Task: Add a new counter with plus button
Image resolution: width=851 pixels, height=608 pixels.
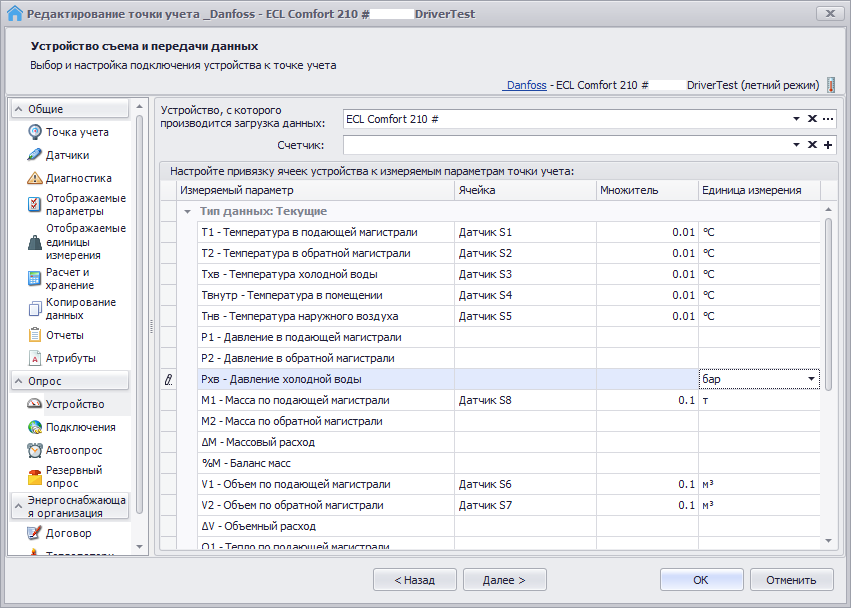Action: pos(828,146)
